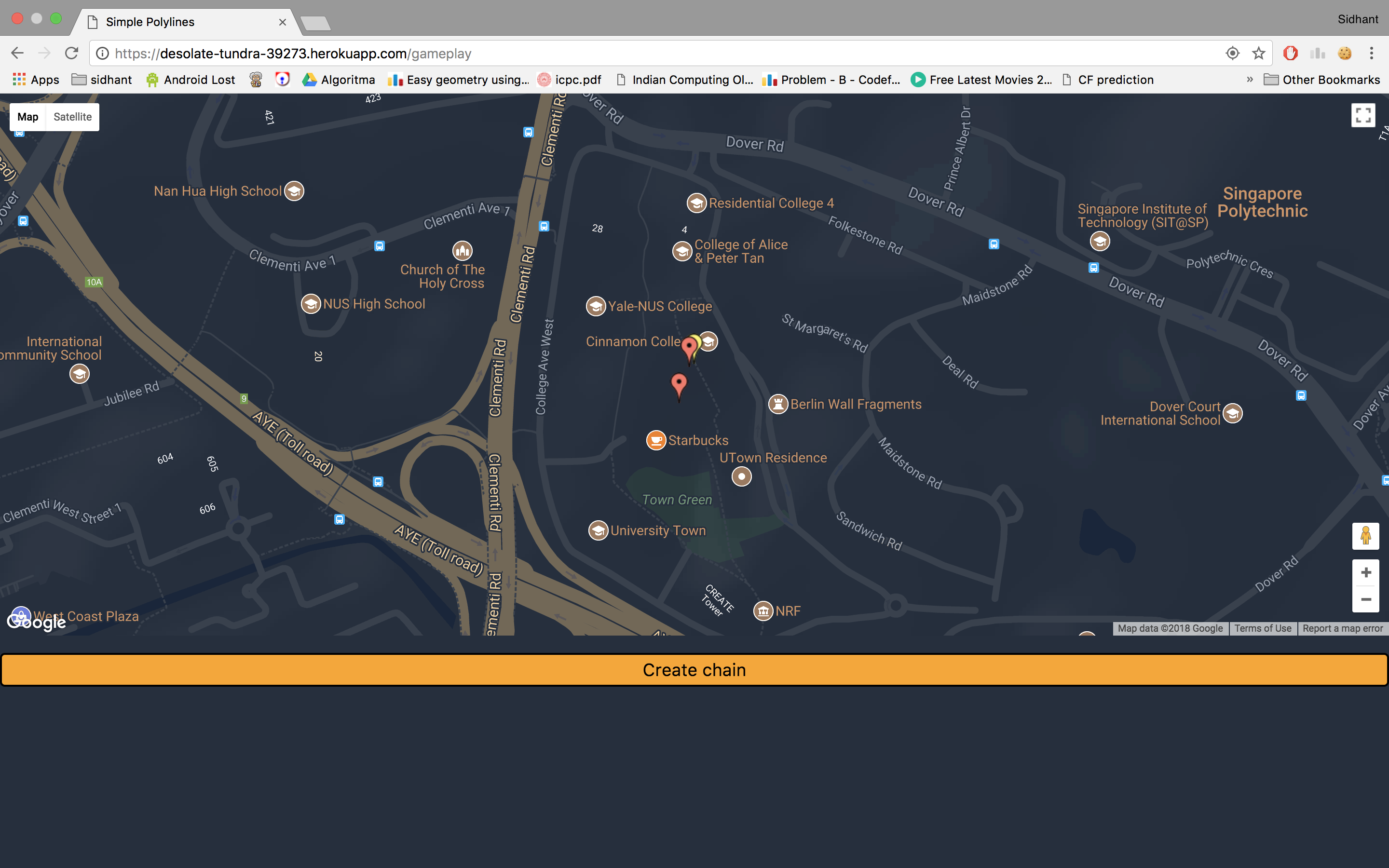Zoom in the map with plus button
Screen dimensions: 1389x868
1365,572
